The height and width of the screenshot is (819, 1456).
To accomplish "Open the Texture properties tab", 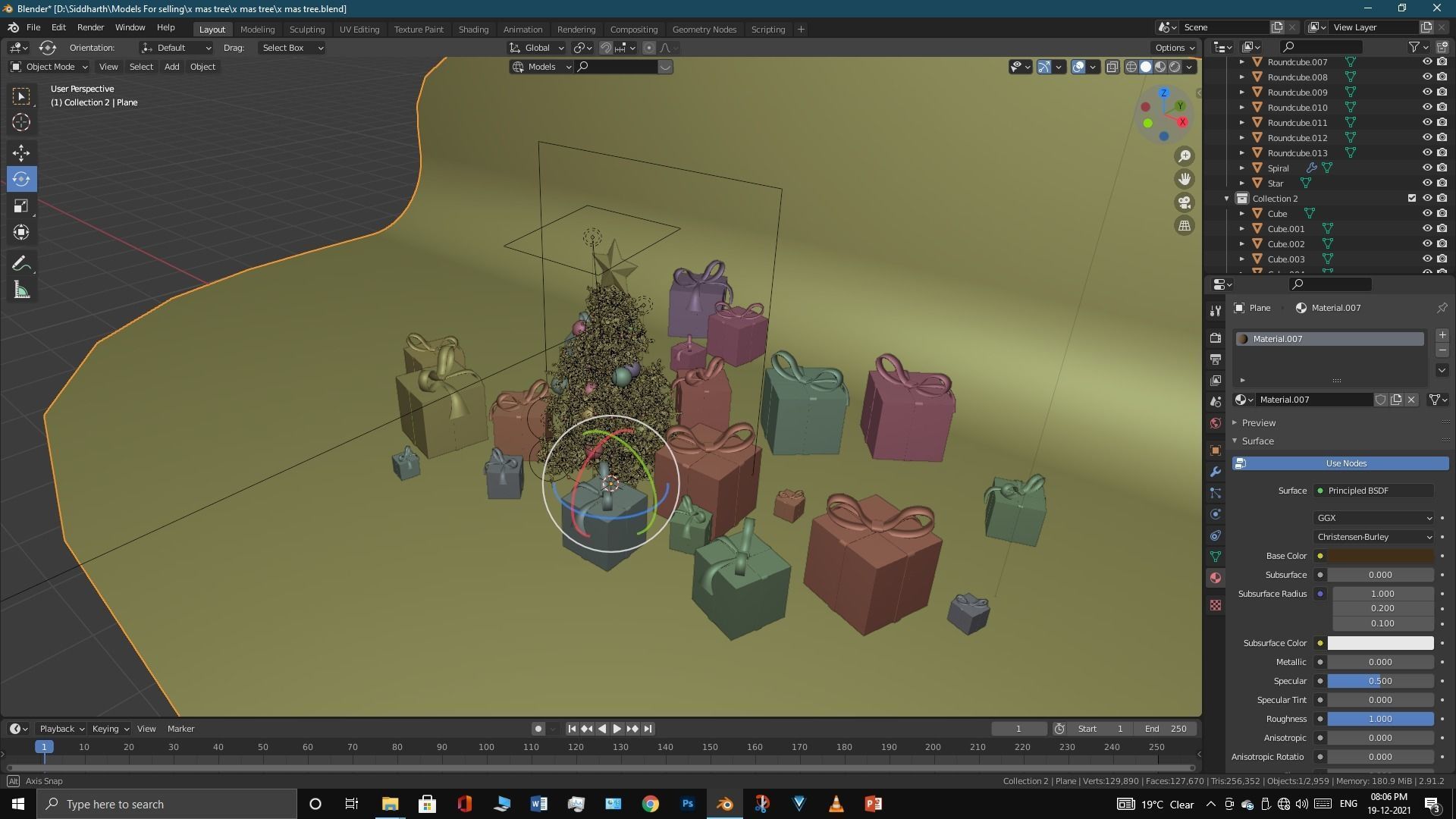I will (x=1216, y=605).
